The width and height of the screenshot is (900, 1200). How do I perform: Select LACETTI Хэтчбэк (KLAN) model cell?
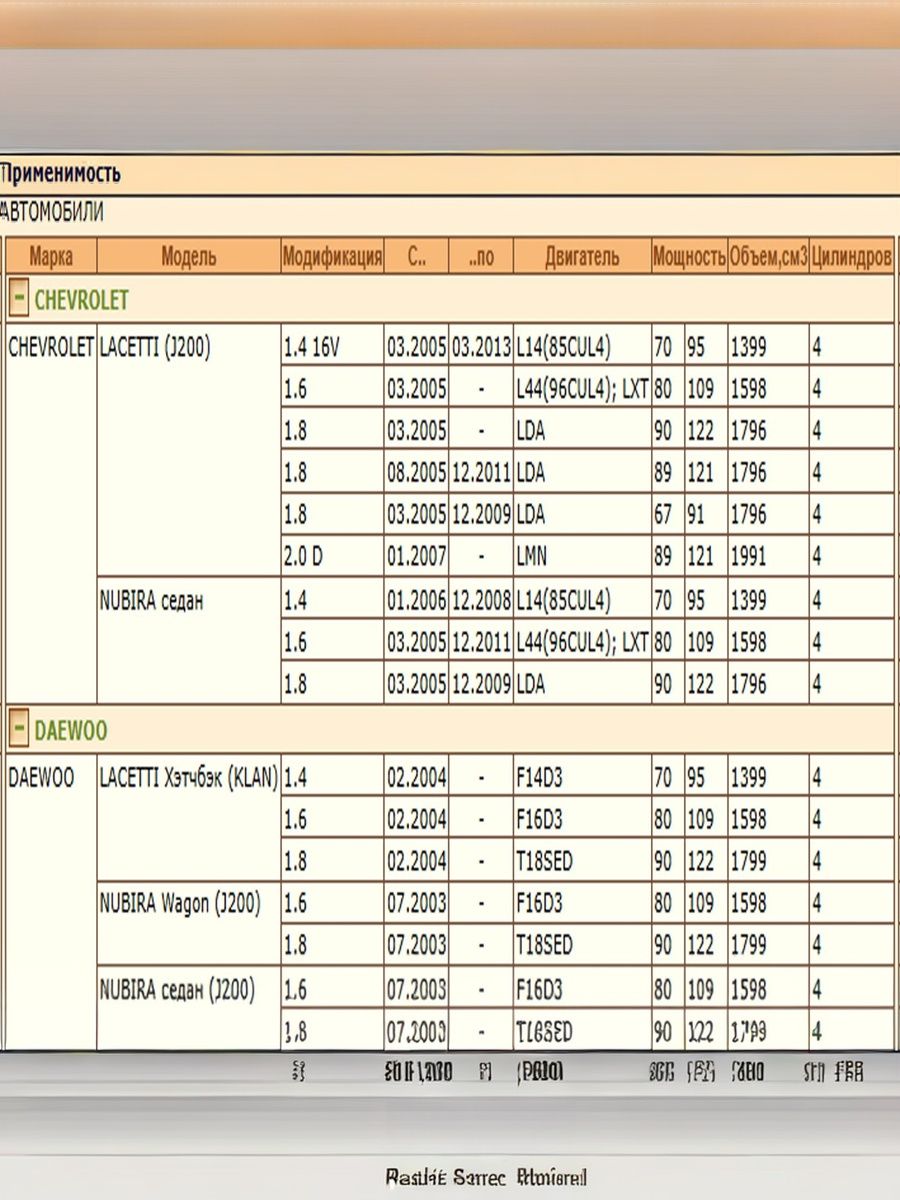click(188, 778)
